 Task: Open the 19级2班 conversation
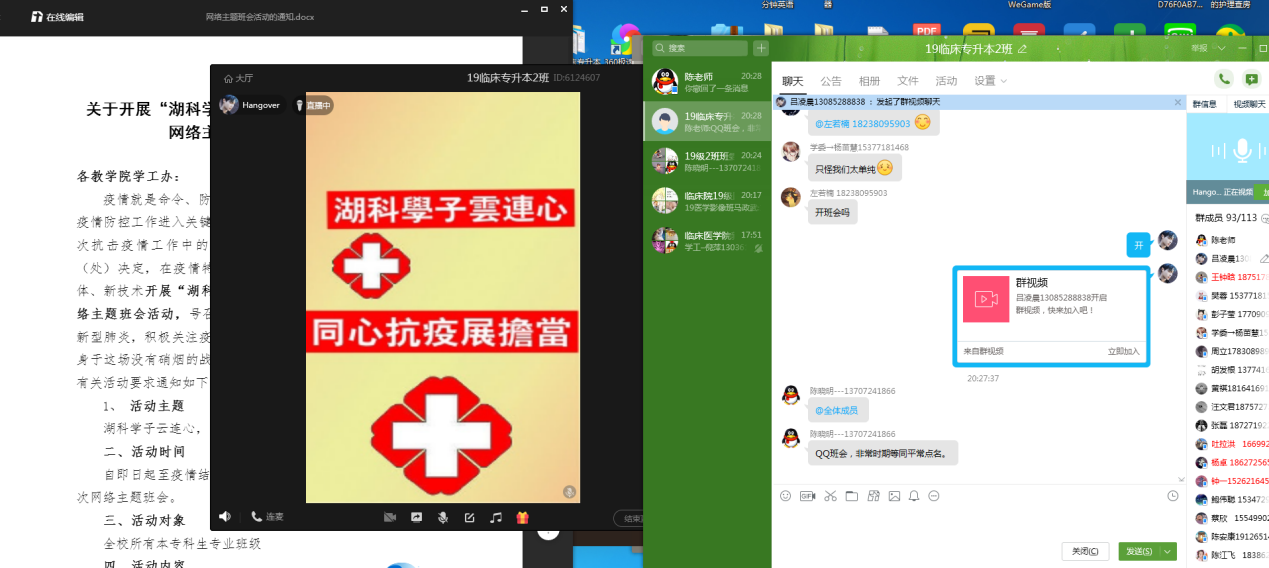tap(707, 161)
